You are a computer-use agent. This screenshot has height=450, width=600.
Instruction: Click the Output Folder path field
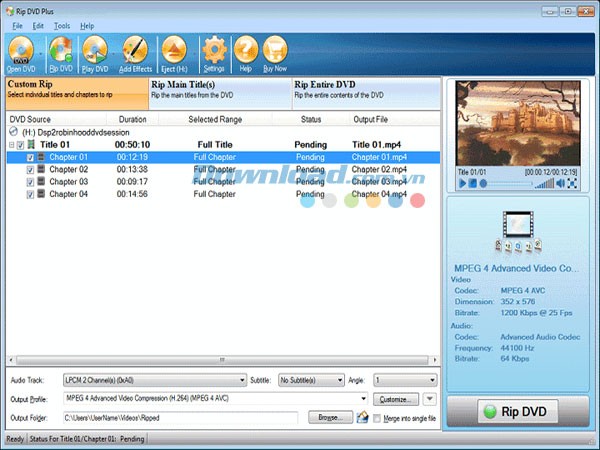click(x=180, y=417)
